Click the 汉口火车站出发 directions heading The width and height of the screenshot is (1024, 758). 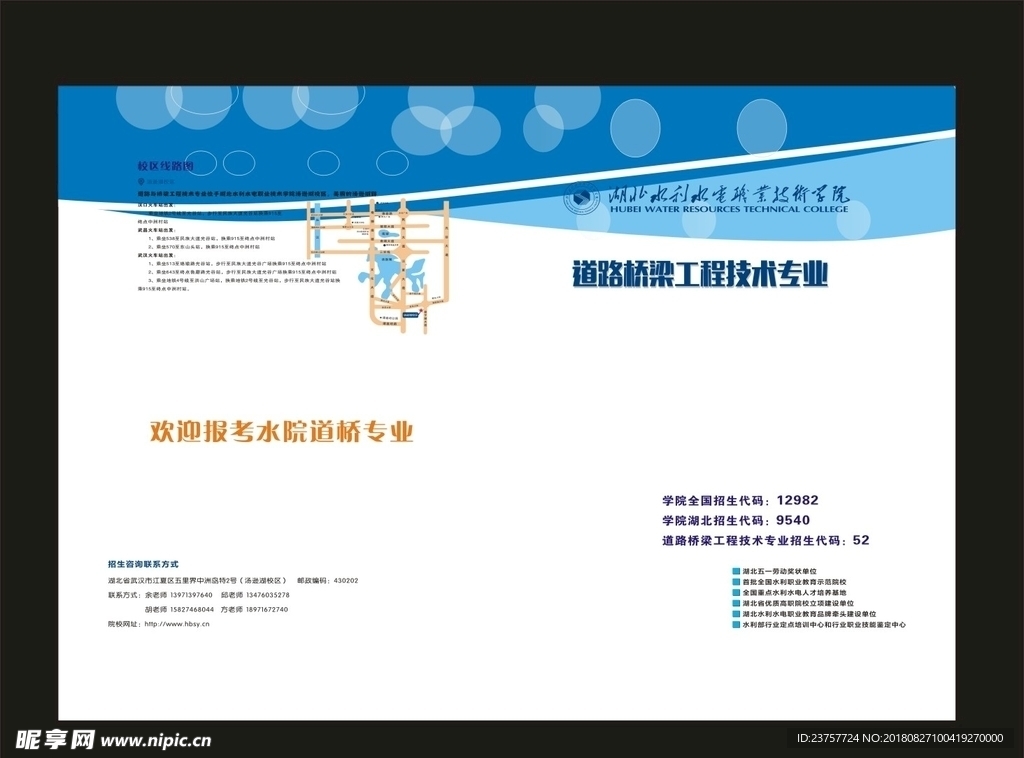155,204
